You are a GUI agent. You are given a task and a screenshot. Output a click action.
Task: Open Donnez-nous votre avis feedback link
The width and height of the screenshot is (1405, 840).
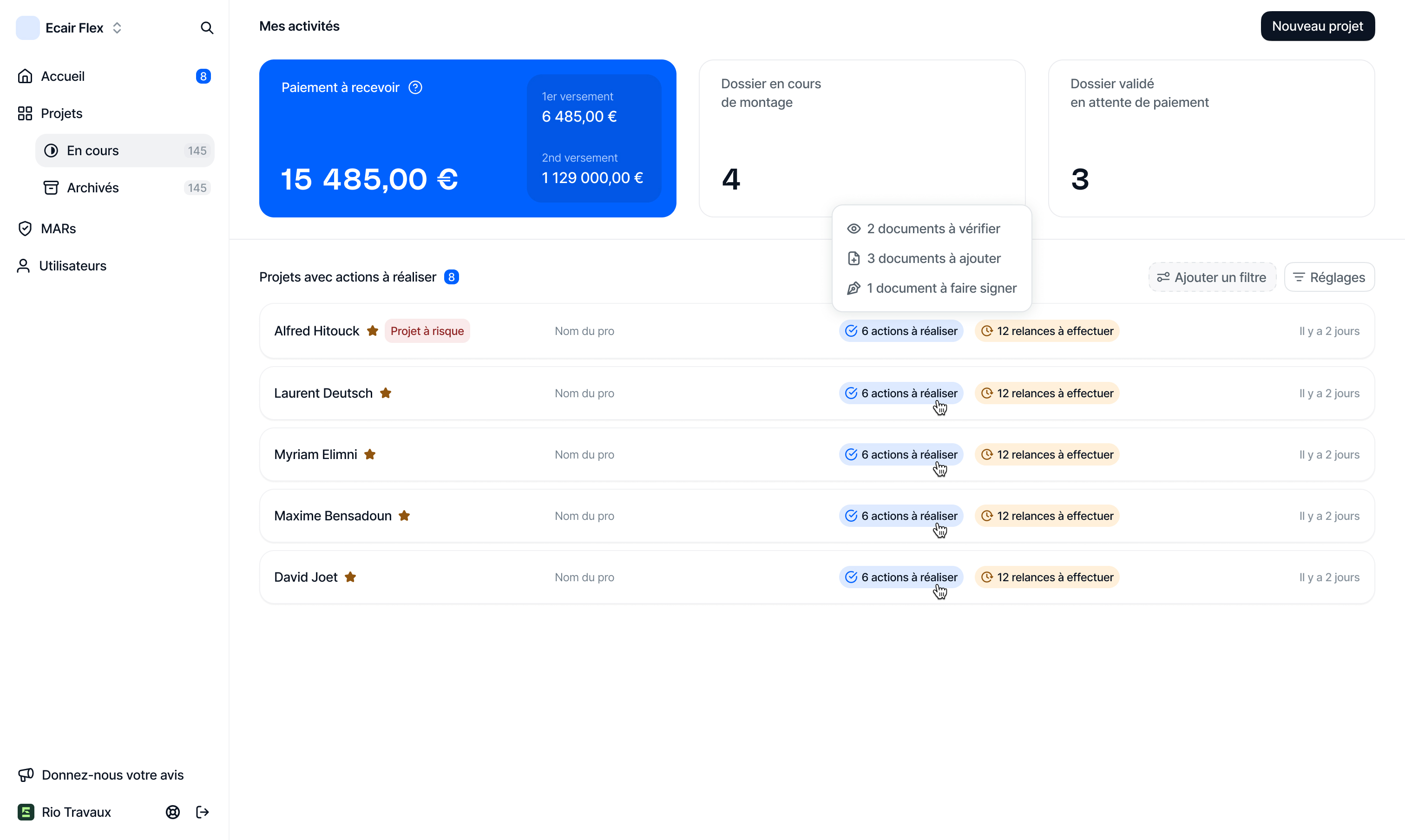tap(112, 775)
